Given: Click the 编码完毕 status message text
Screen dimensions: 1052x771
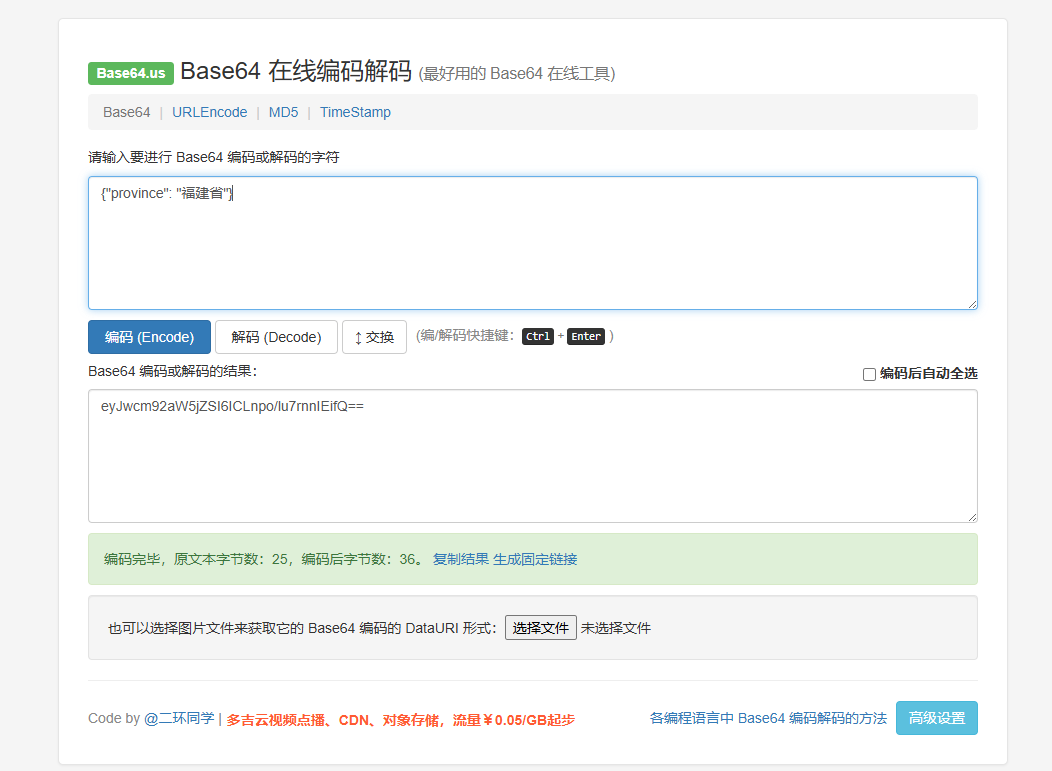Looking at the screenshot, I should 264,559.
